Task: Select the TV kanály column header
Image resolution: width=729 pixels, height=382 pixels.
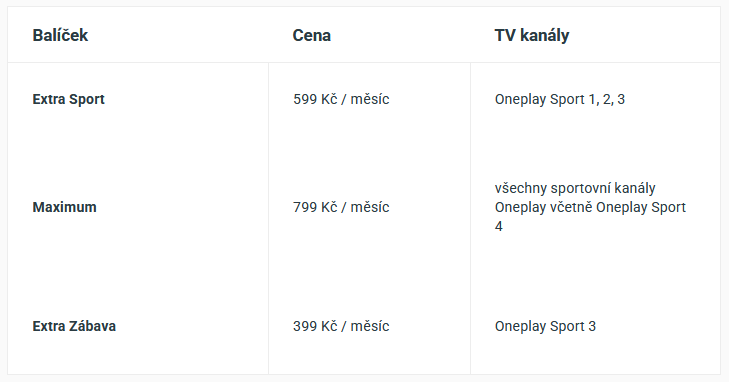Action: (532, 35)
